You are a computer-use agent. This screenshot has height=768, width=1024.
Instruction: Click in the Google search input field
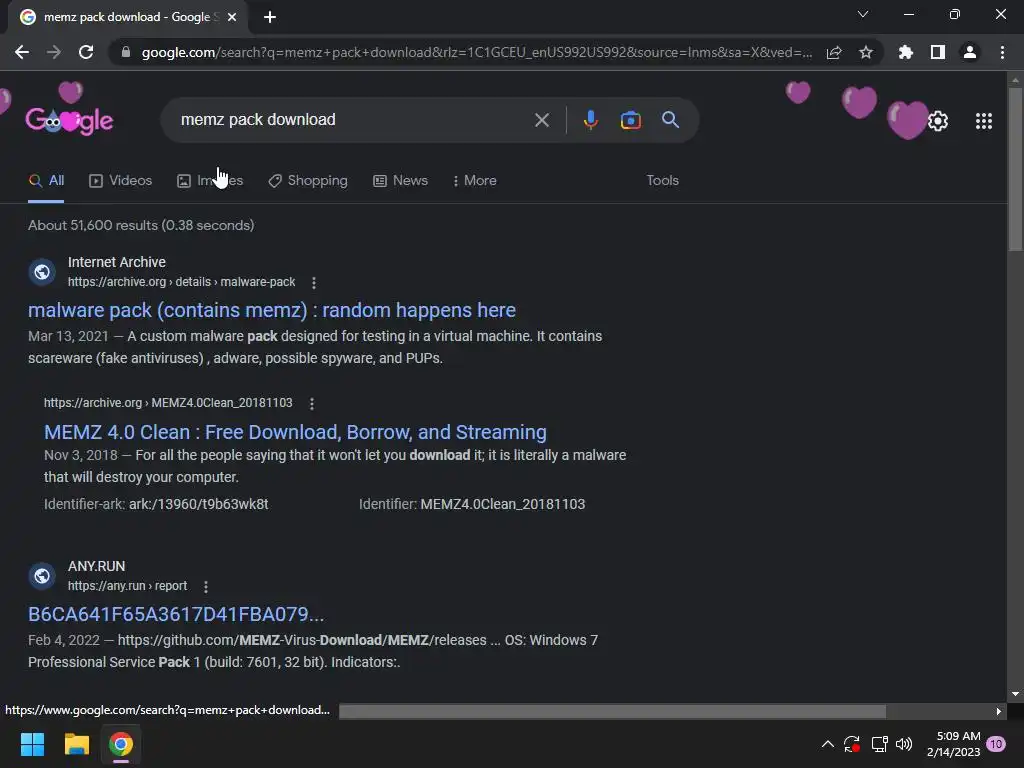tap(353, 120)
